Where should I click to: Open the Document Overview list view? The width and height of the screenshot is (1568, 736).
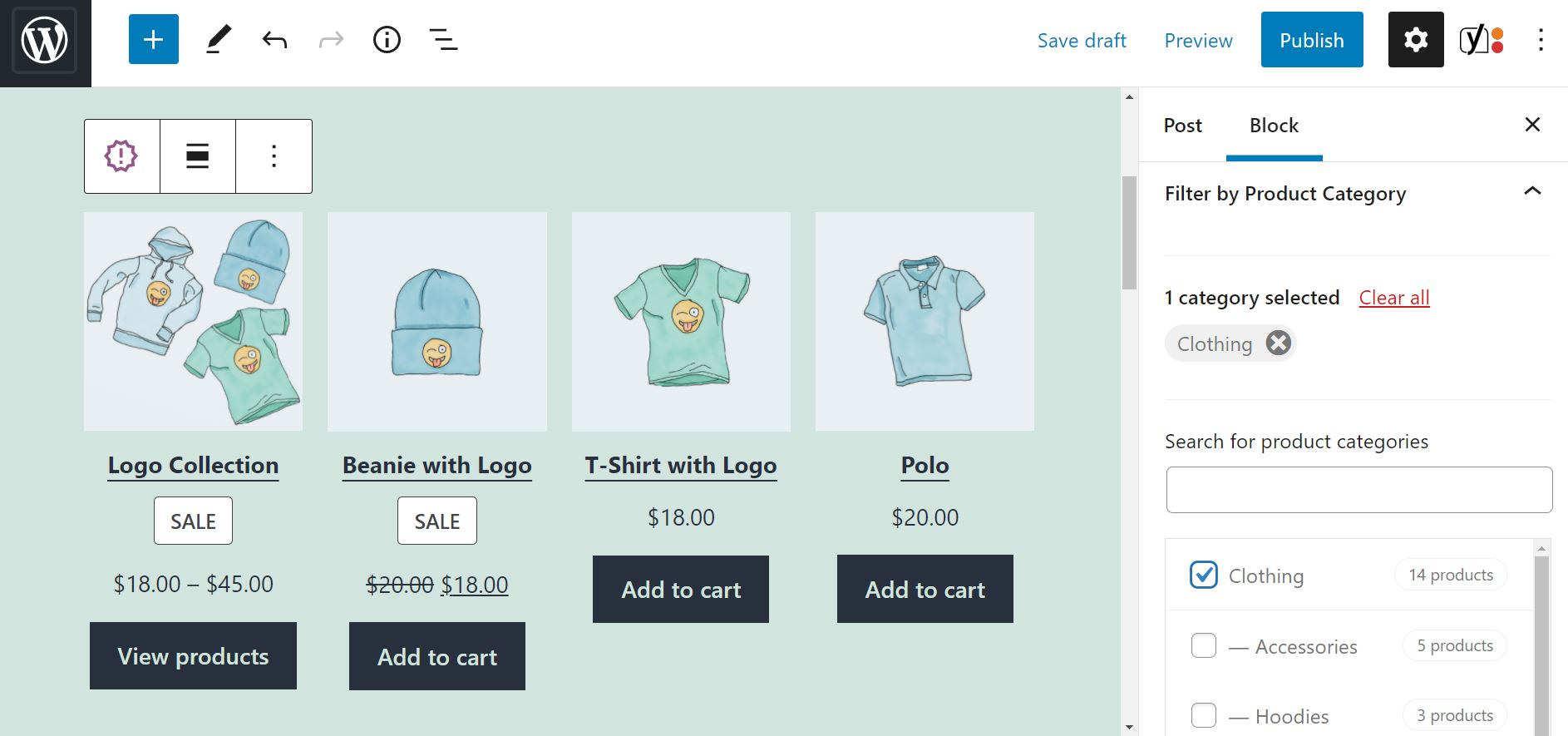tap(443, 39)
